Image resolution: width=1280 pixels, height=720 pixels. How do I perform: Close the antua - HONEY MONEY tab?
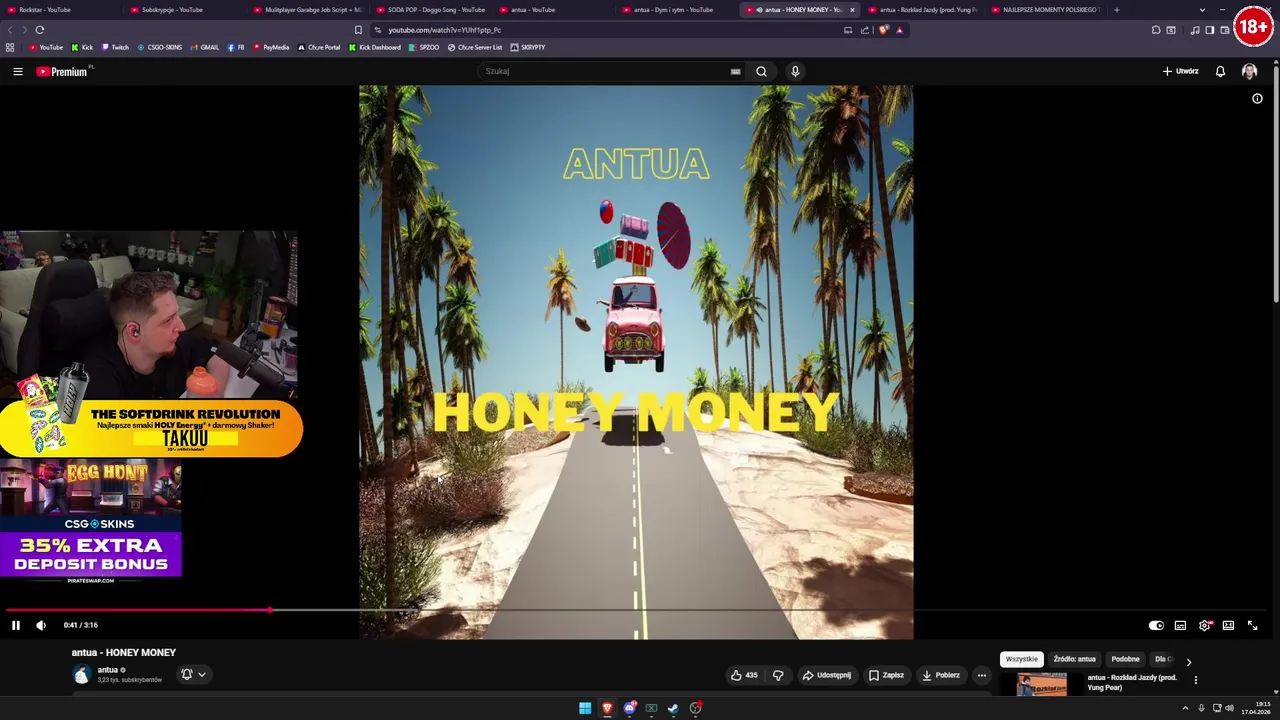852,10
